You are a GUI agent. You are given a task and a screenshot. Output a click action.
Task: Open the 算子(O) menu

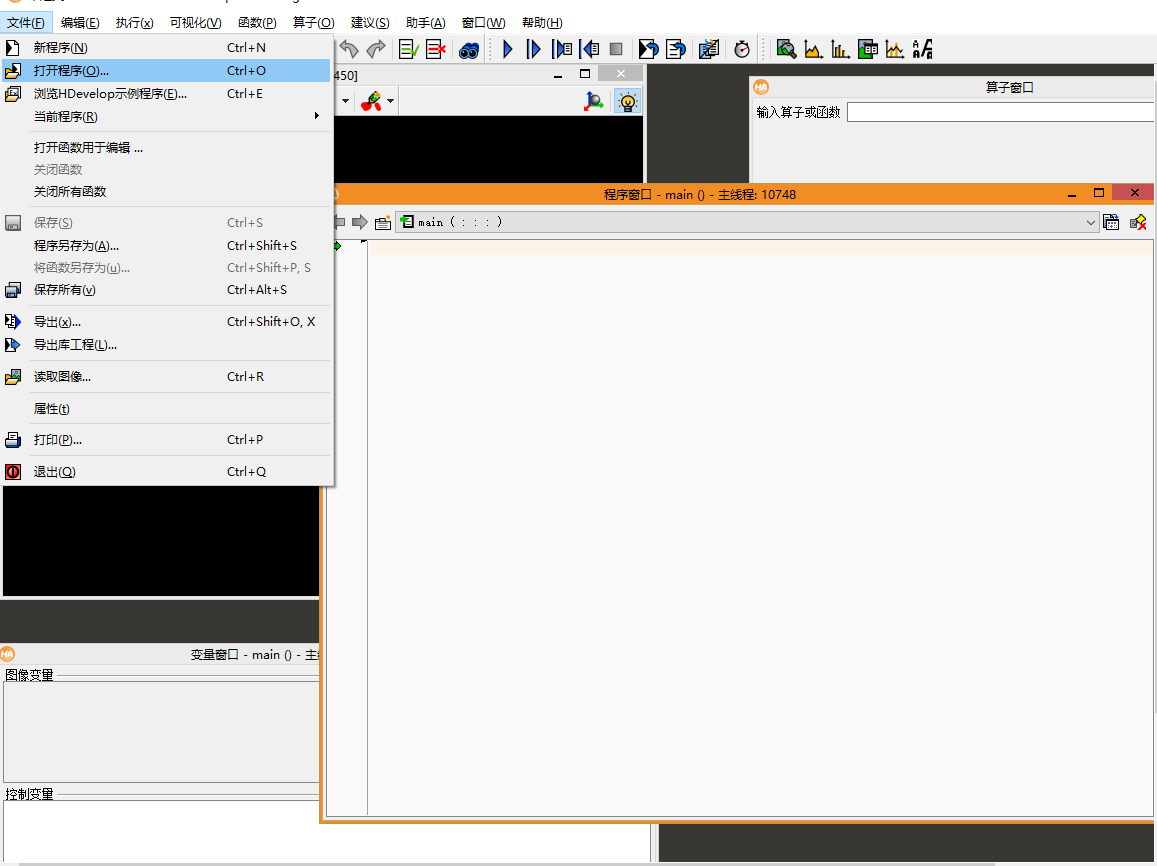point(313,23)
